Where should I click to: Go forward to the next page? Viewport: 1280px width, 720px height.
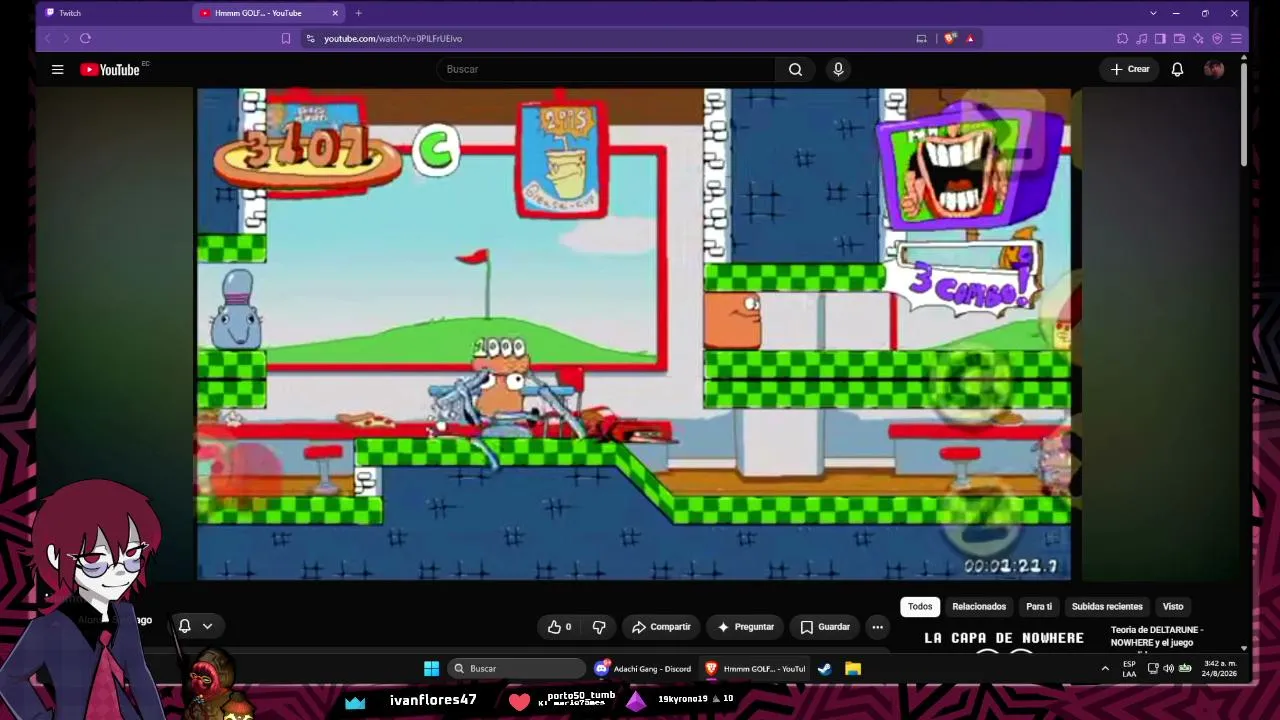66,38
